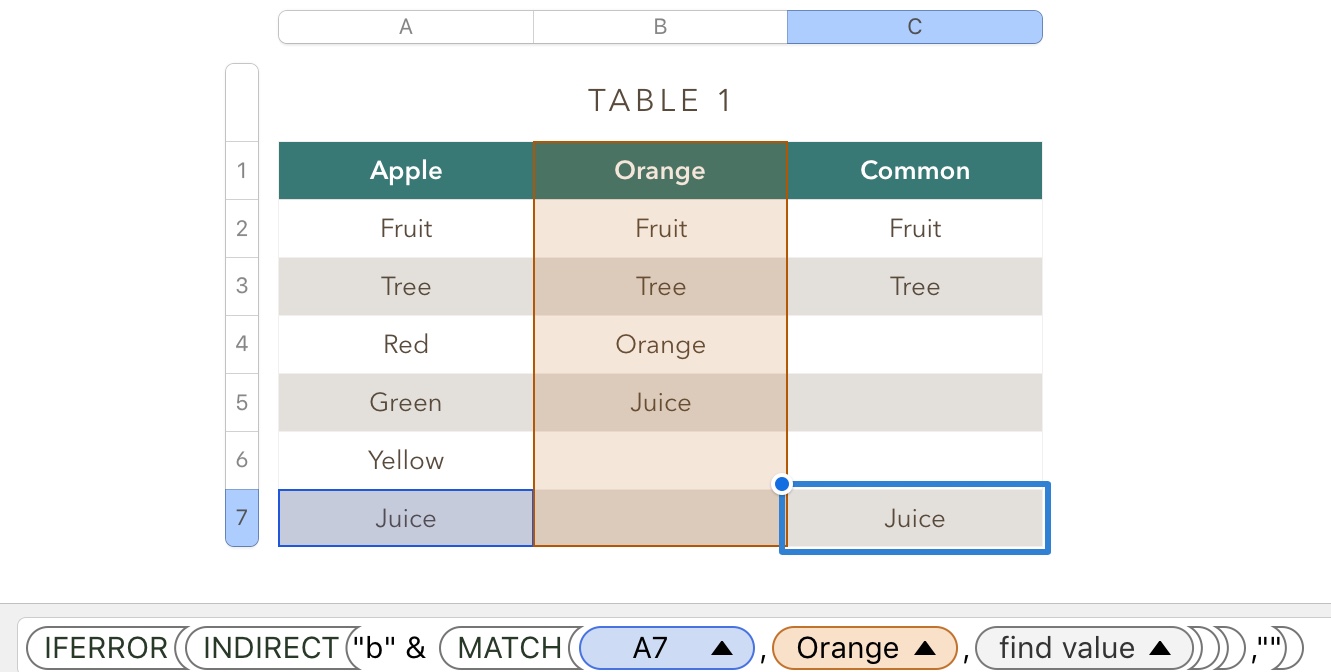Image resolution: width=1331 pixels, height=672 pixels.
Task: Select the Green cell
Action: click(406, 402)
